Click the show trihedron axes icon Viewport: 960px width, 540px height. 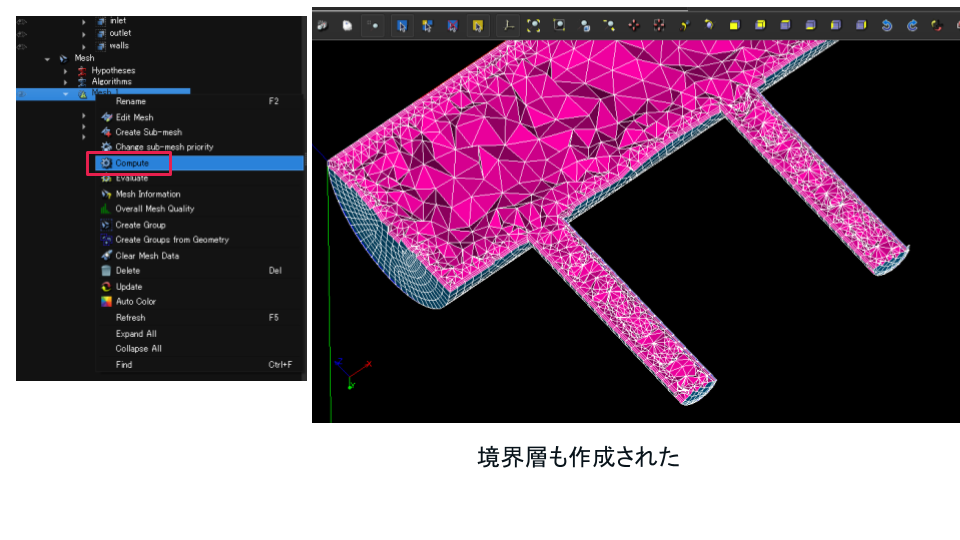[x=510, y=25]
